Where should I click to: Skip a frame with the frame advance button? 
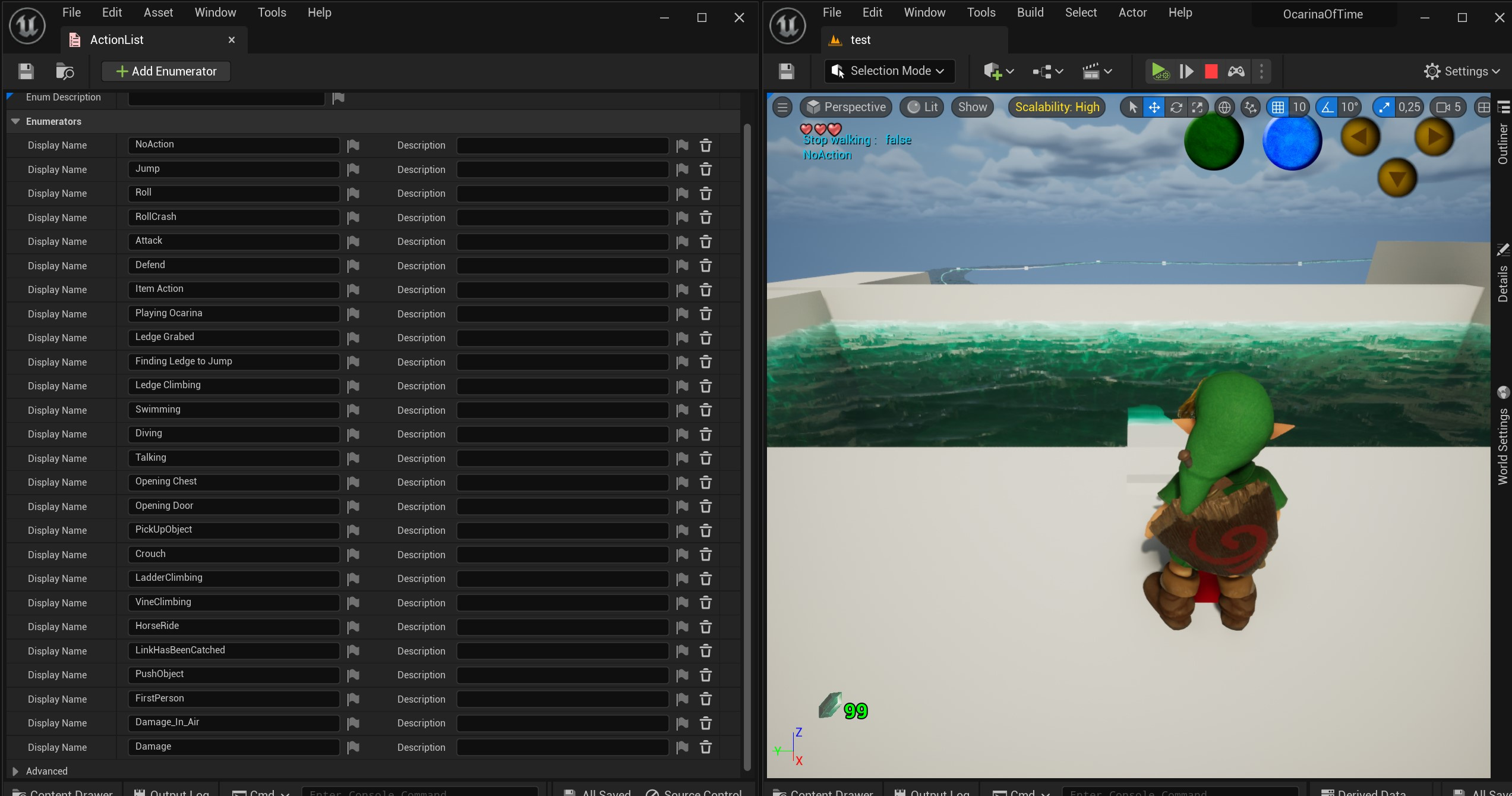click(x=1186, y=71)
